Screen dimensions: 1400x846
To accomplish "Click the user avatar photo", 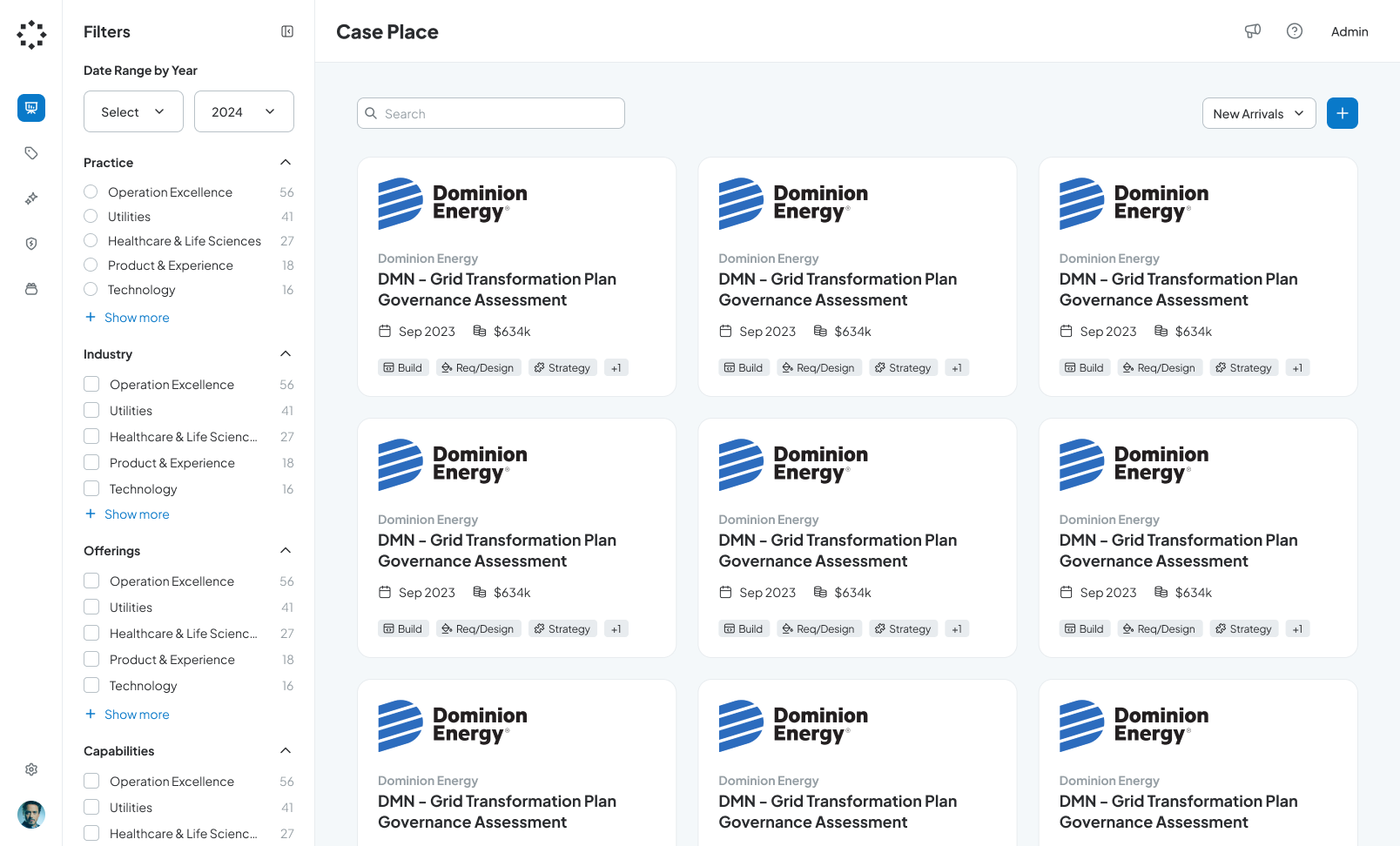I will coord(31,815).
